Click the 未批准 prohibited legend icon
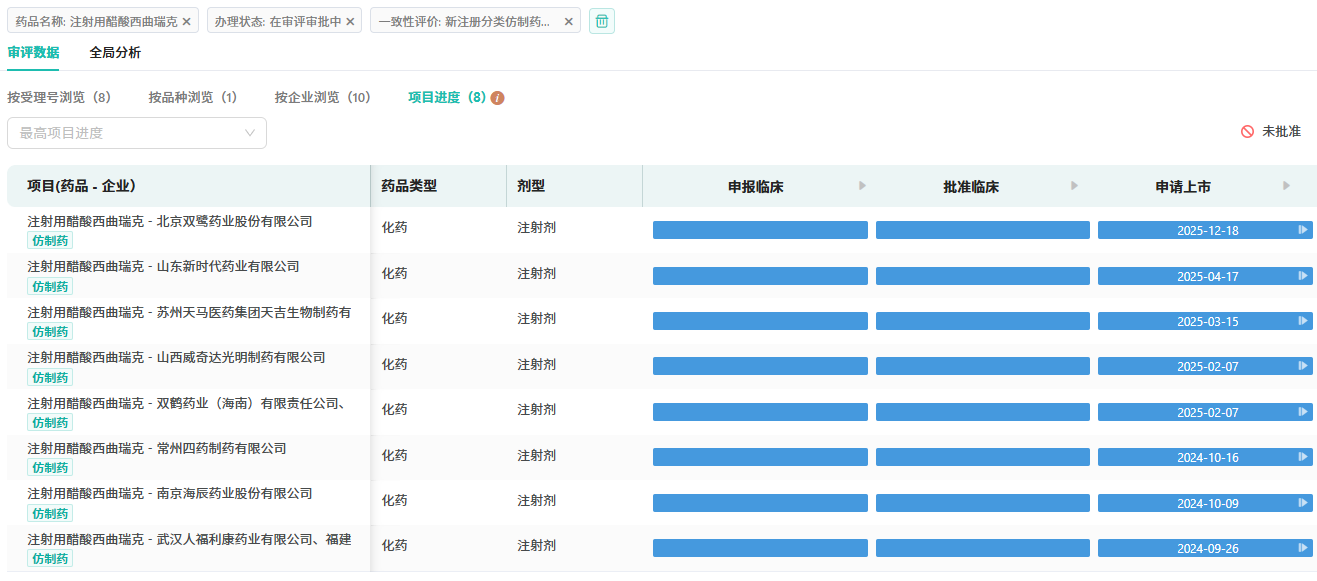This screenshot has width=1317, height=581. [1247, 132]
